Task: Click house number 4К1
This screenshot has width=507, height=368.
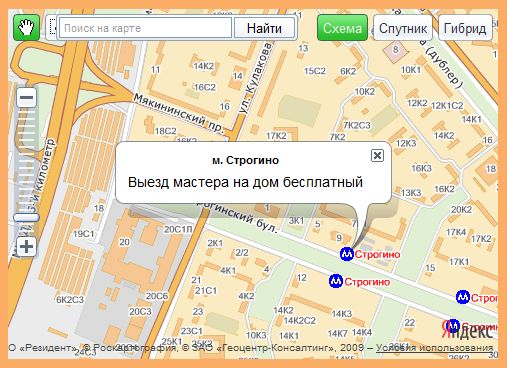Action: click(x=228, y=270)
